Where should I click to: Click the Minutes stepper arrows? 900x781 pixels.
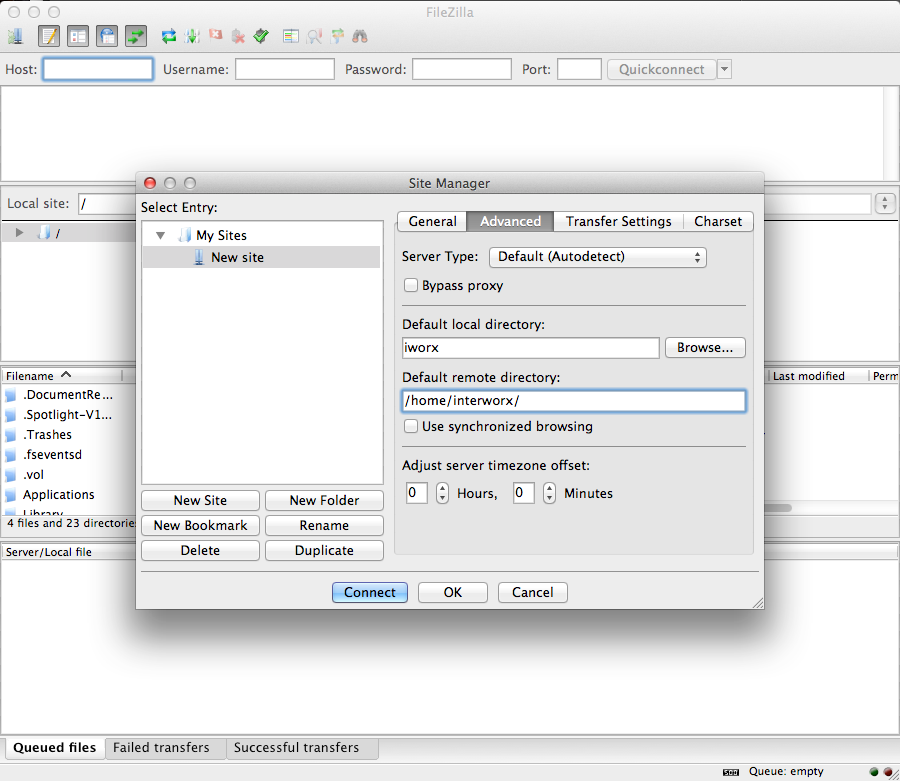[x=549, y=493]
